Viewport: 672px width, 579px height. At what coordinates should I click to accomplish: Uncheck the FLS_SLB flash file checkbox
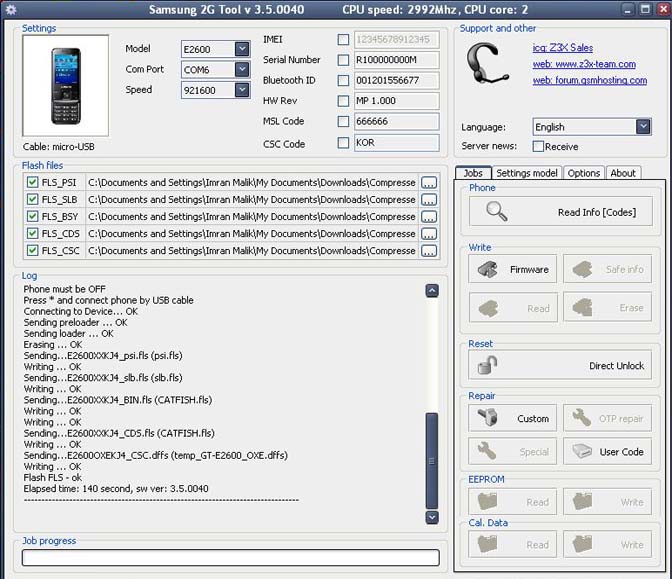[x=33, y=200]
